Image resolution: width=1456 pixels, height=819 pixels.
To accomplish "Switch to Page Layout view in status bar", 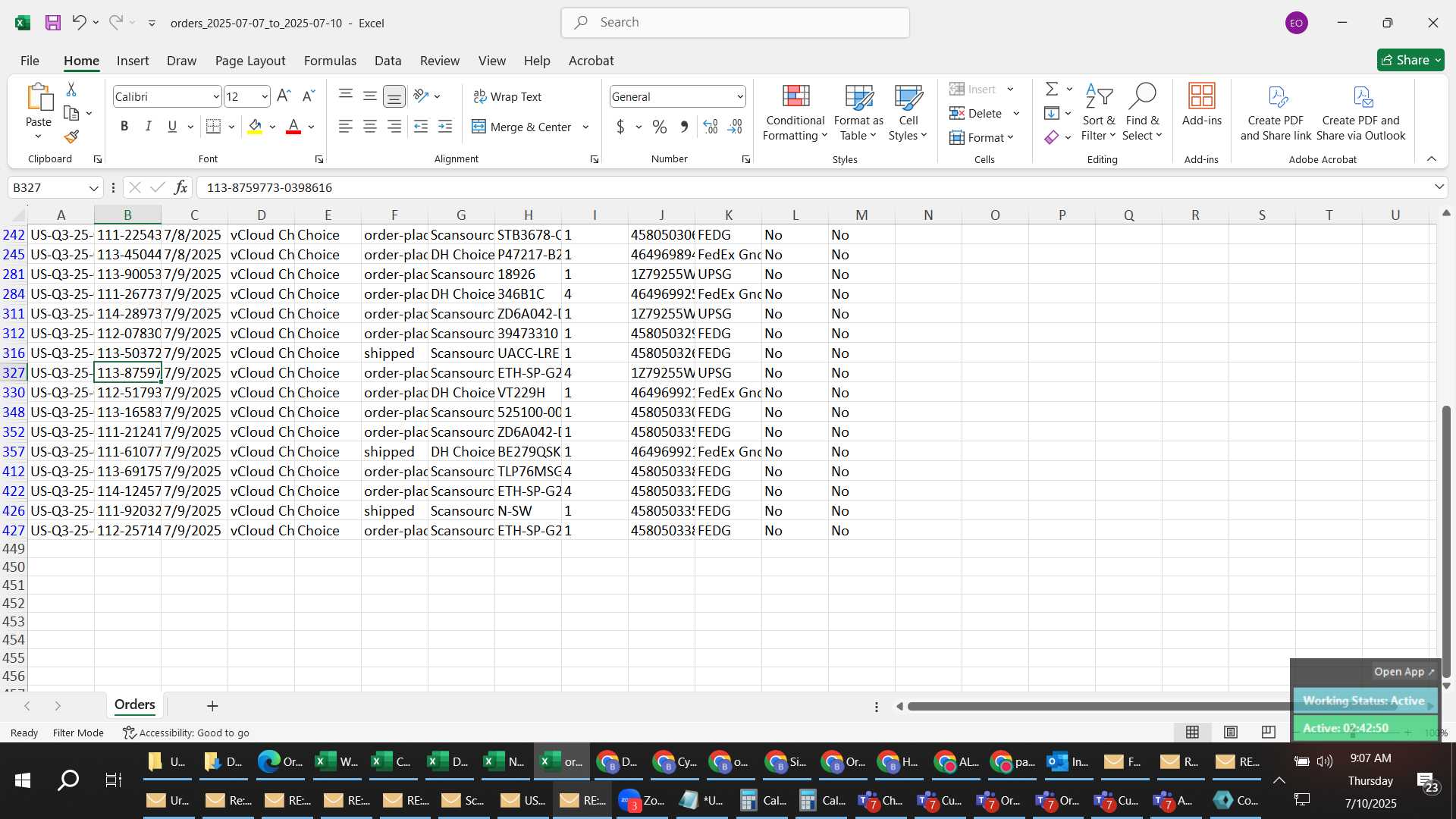I will tap(1231, 732).
